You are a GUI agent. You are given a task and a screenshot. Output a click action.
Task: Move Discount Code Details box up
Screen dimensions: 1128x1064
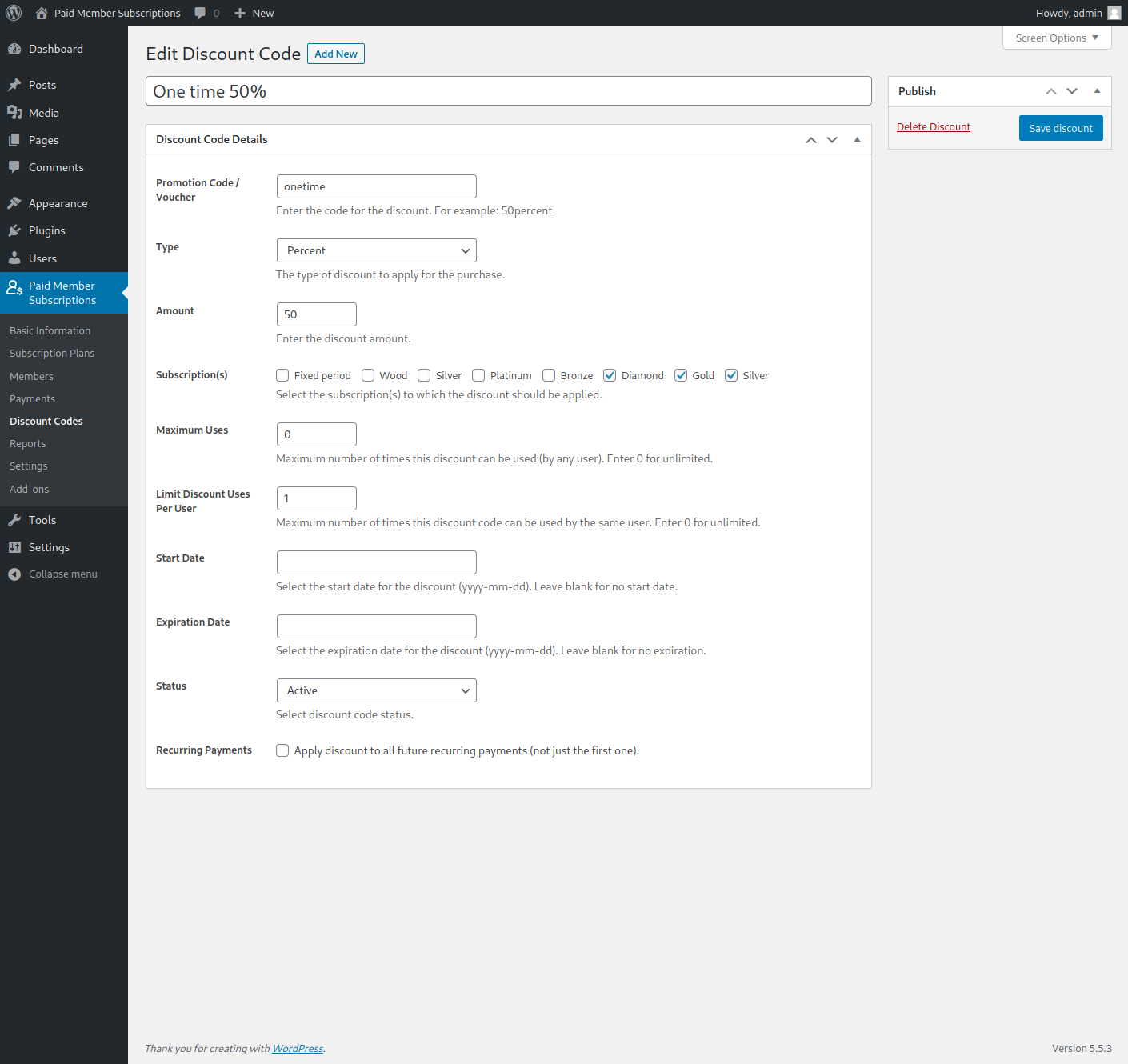(811, 139)
